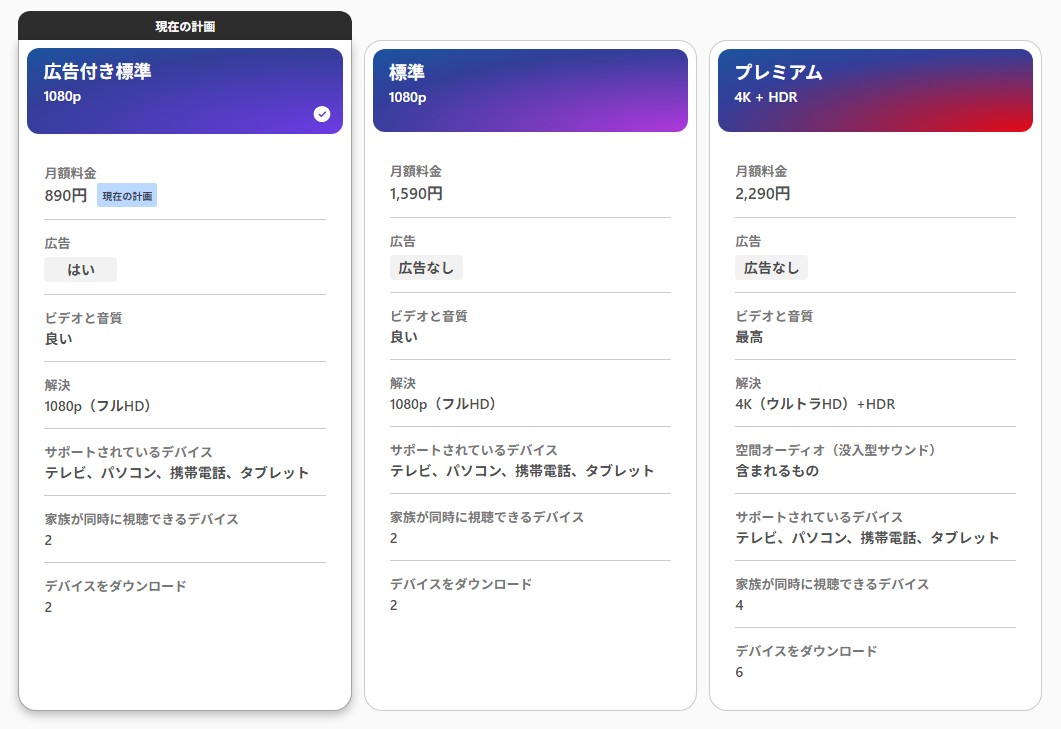Click supported devices list in 広告付き標準 plan

point(177,473)
